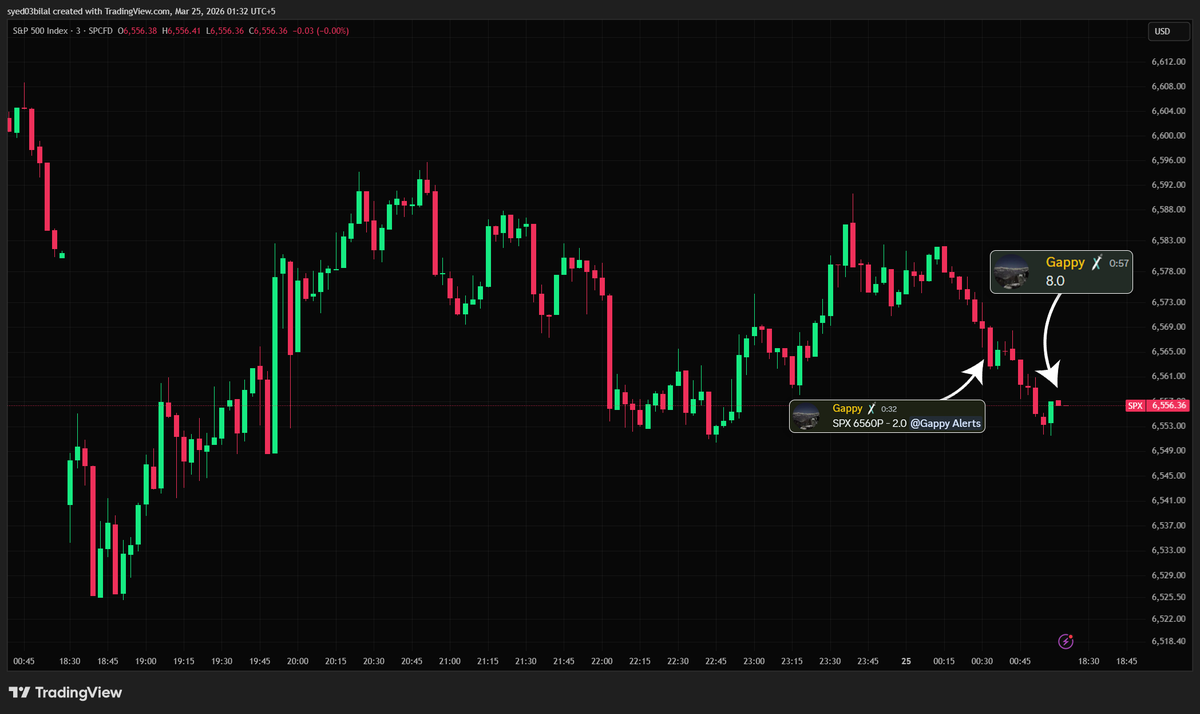Click the TradingView logo at bottom

click(x=65, y=692)
